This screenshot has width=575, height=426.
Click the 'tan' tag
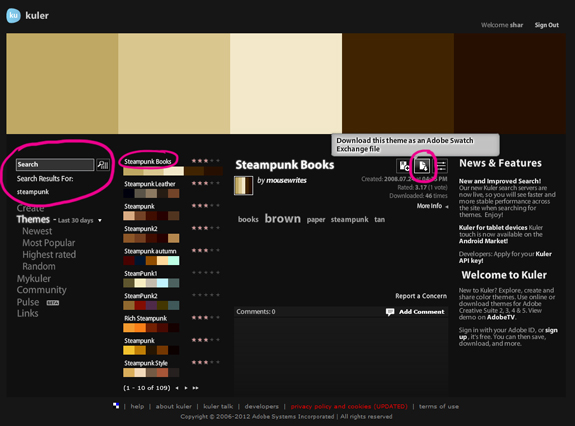(x=380, y=219)
